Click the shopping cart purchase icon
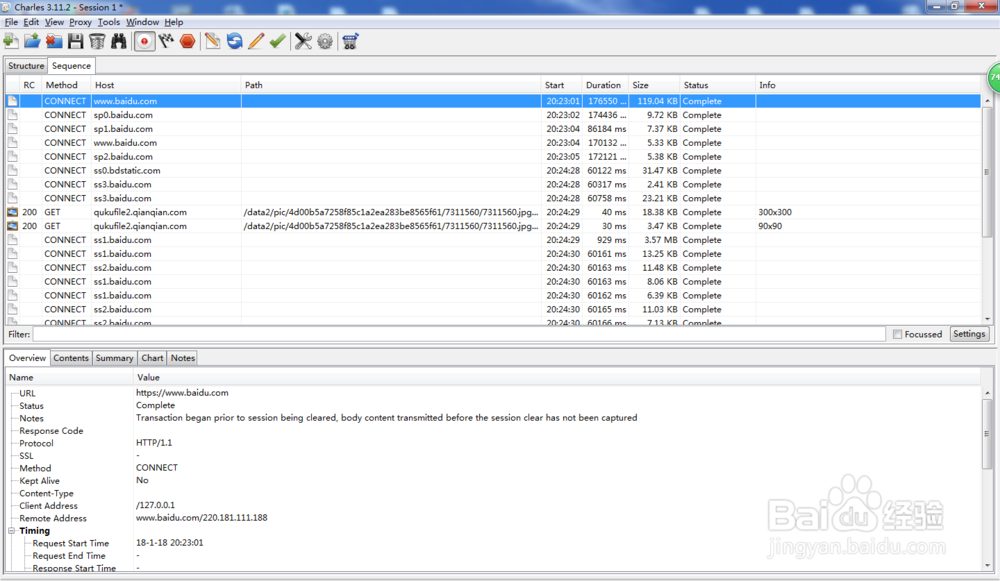 350,41
